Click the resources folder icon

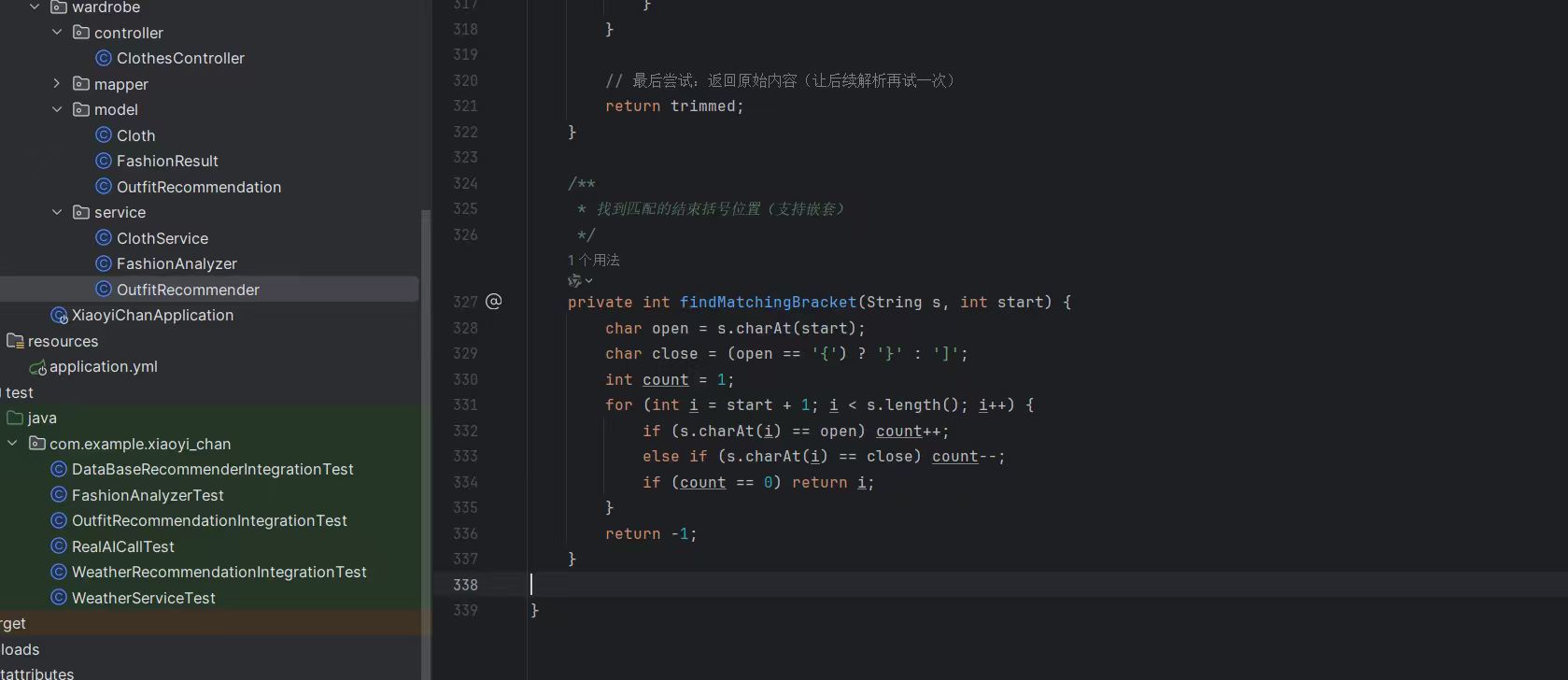pos(15,341)
